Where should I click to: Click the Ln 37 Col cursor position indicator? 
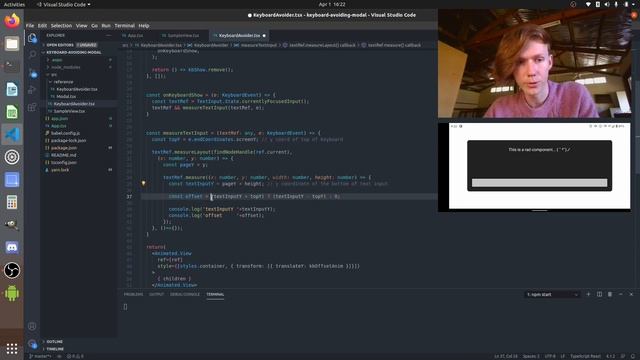506,356
